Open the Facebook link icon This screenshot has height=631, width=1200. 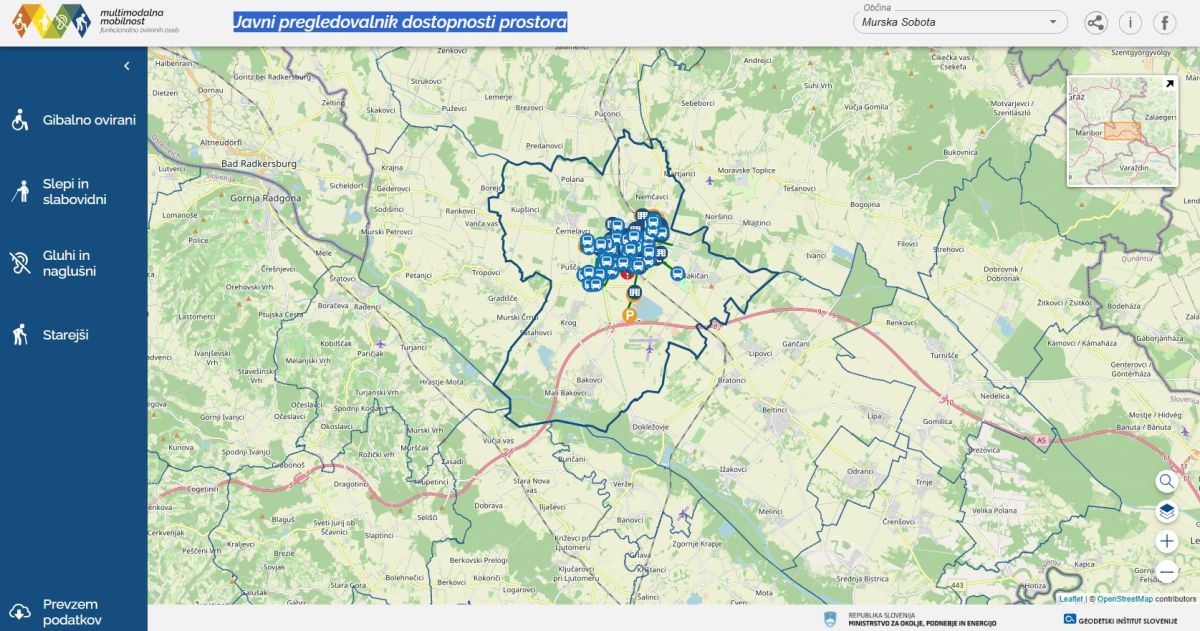(1164, 23)
